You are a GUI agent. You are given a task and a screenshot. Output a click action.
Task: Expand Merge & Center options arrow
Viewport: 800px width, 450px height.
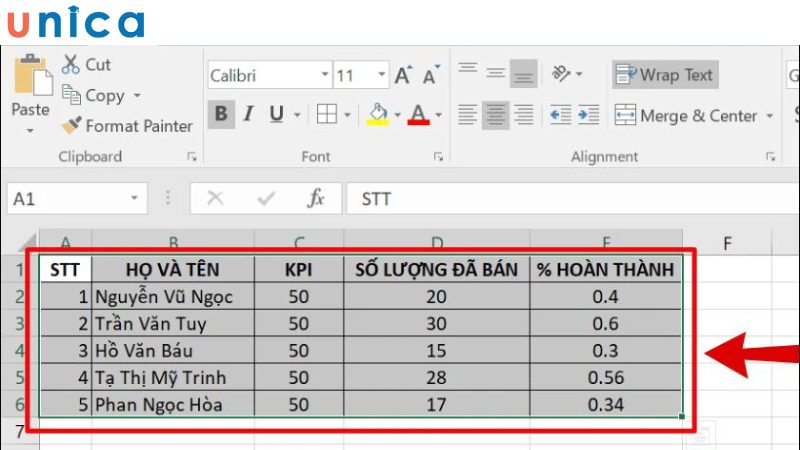click(769, 116)
